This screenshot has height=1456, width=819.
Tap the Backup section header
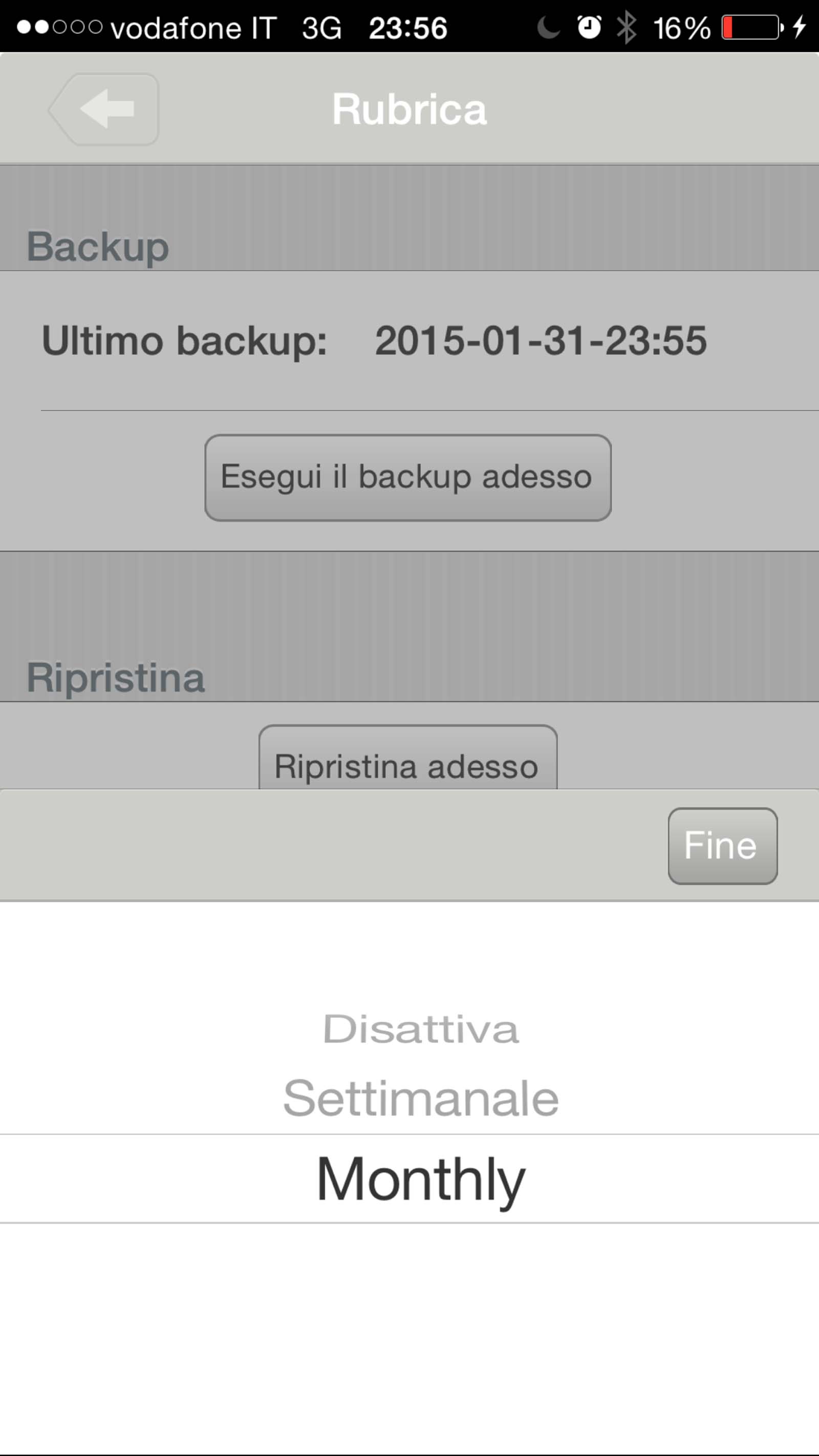[98, 246]
